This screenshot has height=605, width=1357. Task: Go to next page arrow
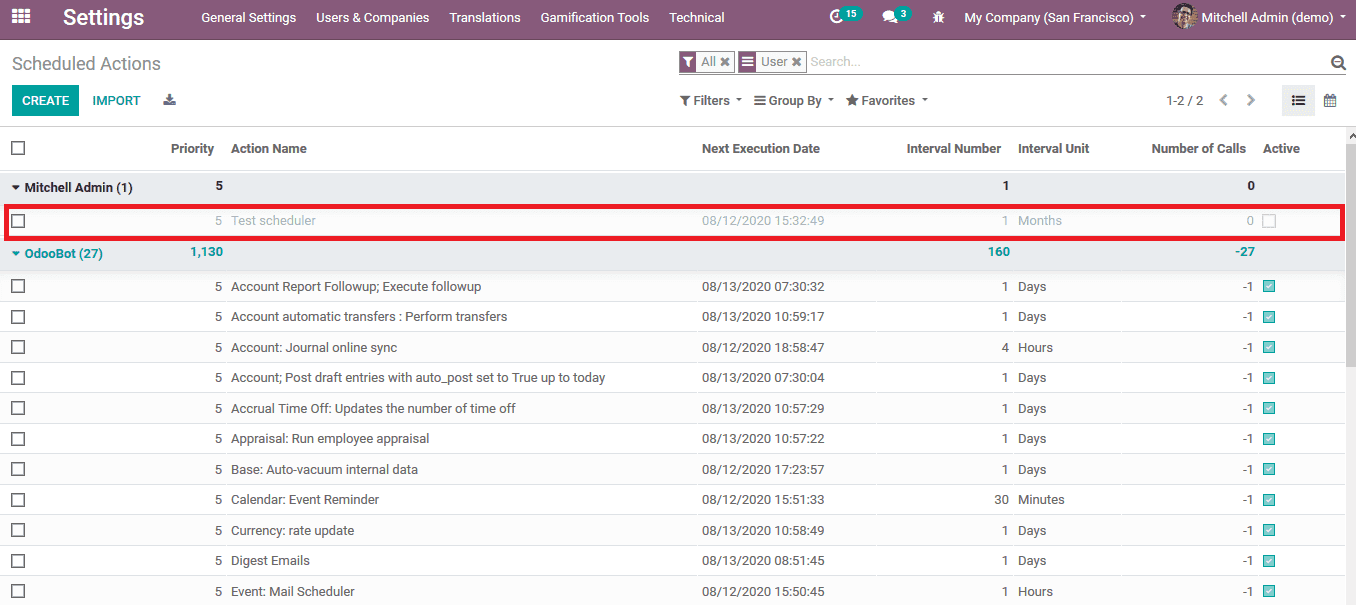[x=1251, y=100]
